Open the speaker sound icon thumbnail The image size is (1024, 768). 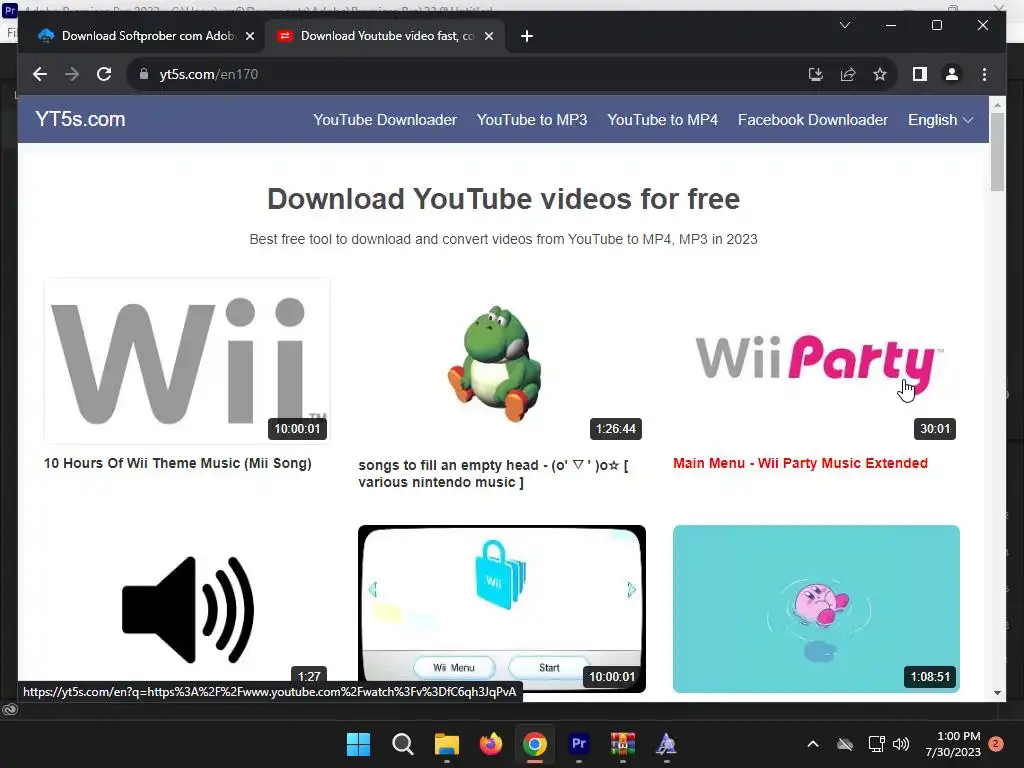coord(187,609)
